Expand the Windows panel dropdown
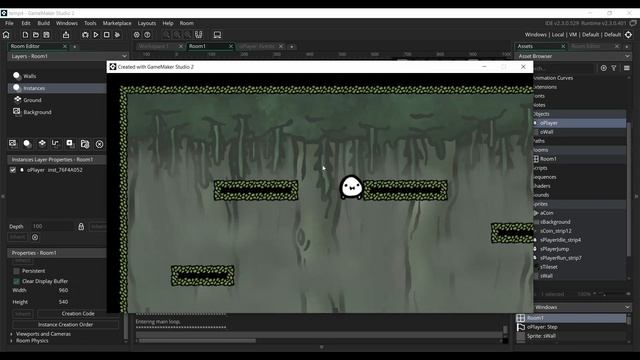 click(627, 307)
